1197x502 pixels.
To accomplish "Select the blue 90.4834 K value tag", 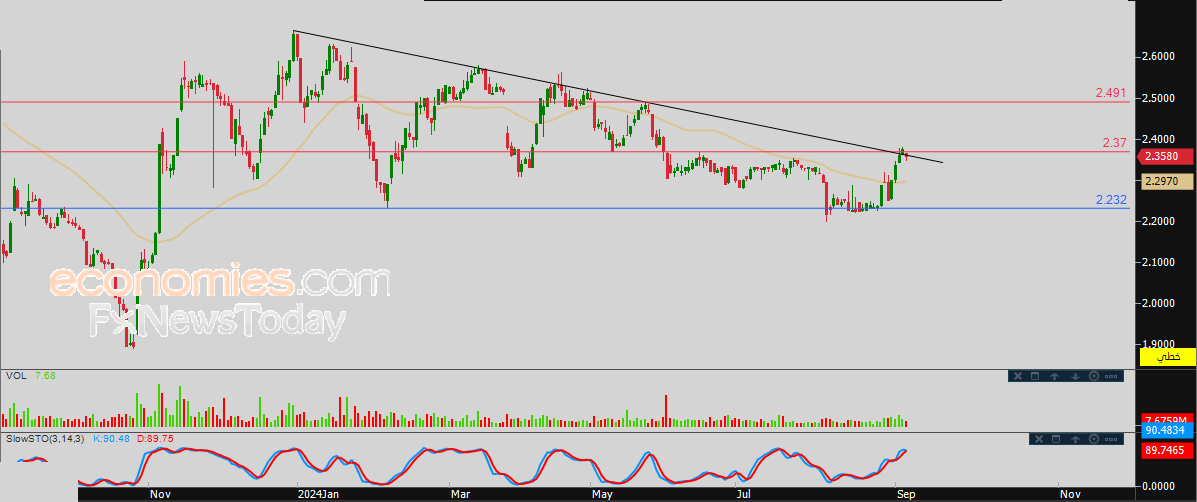I will (1165, 430).
